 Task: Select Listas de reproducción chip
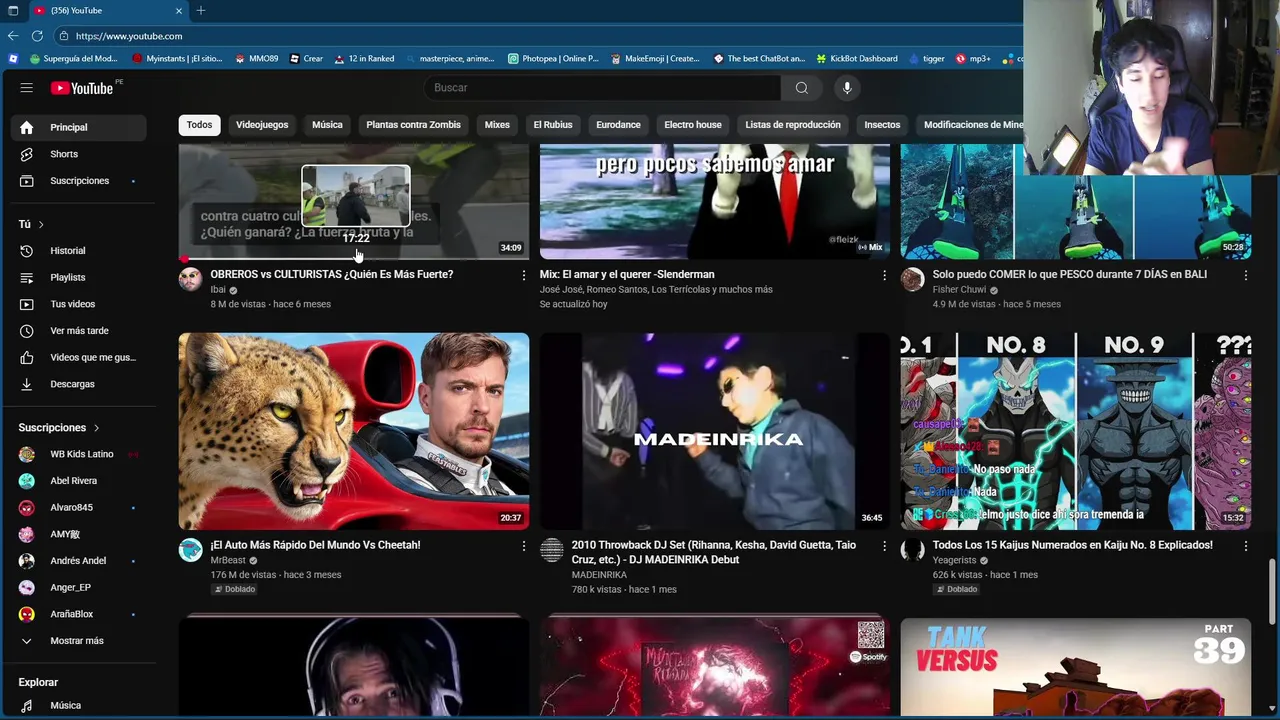[x=793, y=125]
